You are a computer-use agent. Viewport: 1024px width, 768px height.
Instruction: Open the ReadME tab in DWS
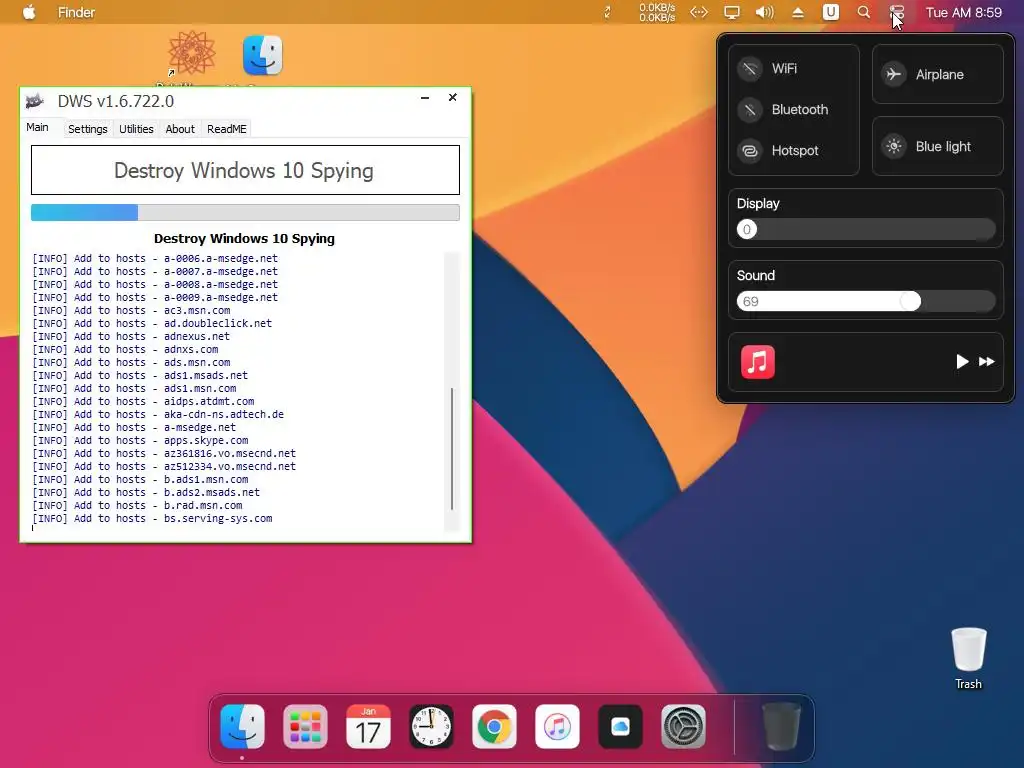point(227,129)
